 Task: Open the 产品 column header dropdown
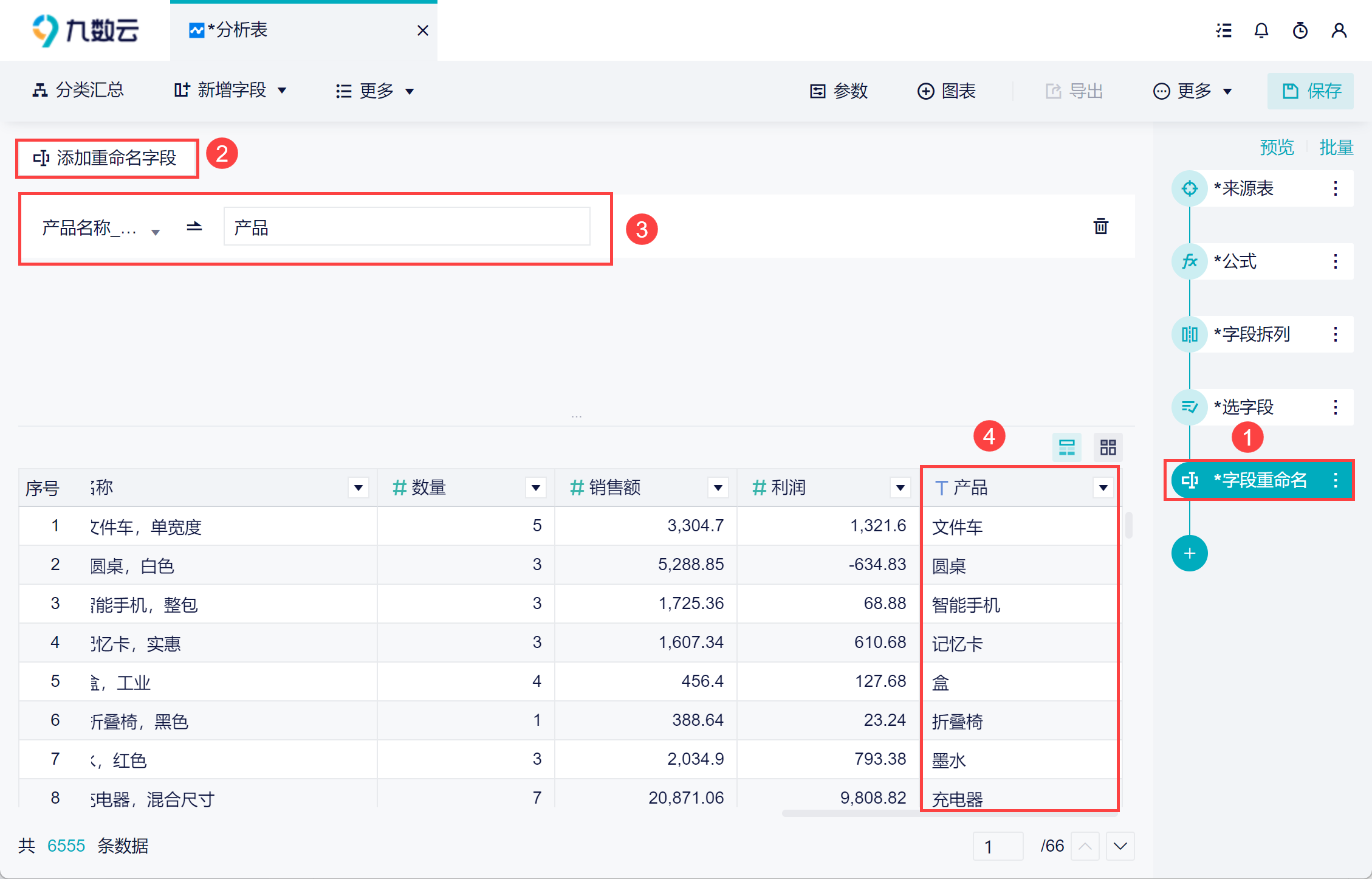click(x=1103, y=488)
